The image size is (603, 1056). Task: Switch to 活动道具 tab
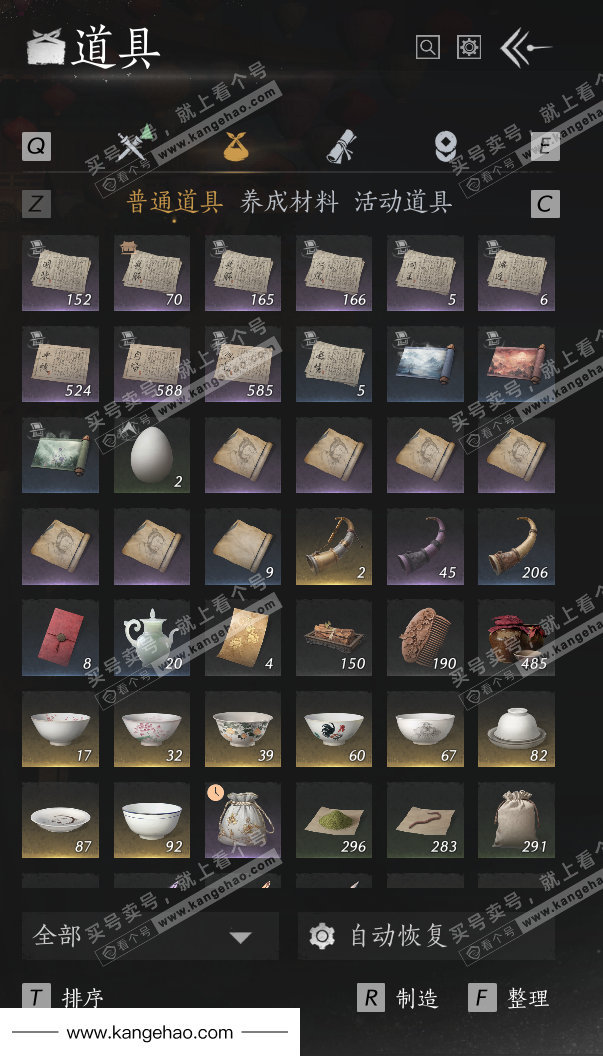404,202
